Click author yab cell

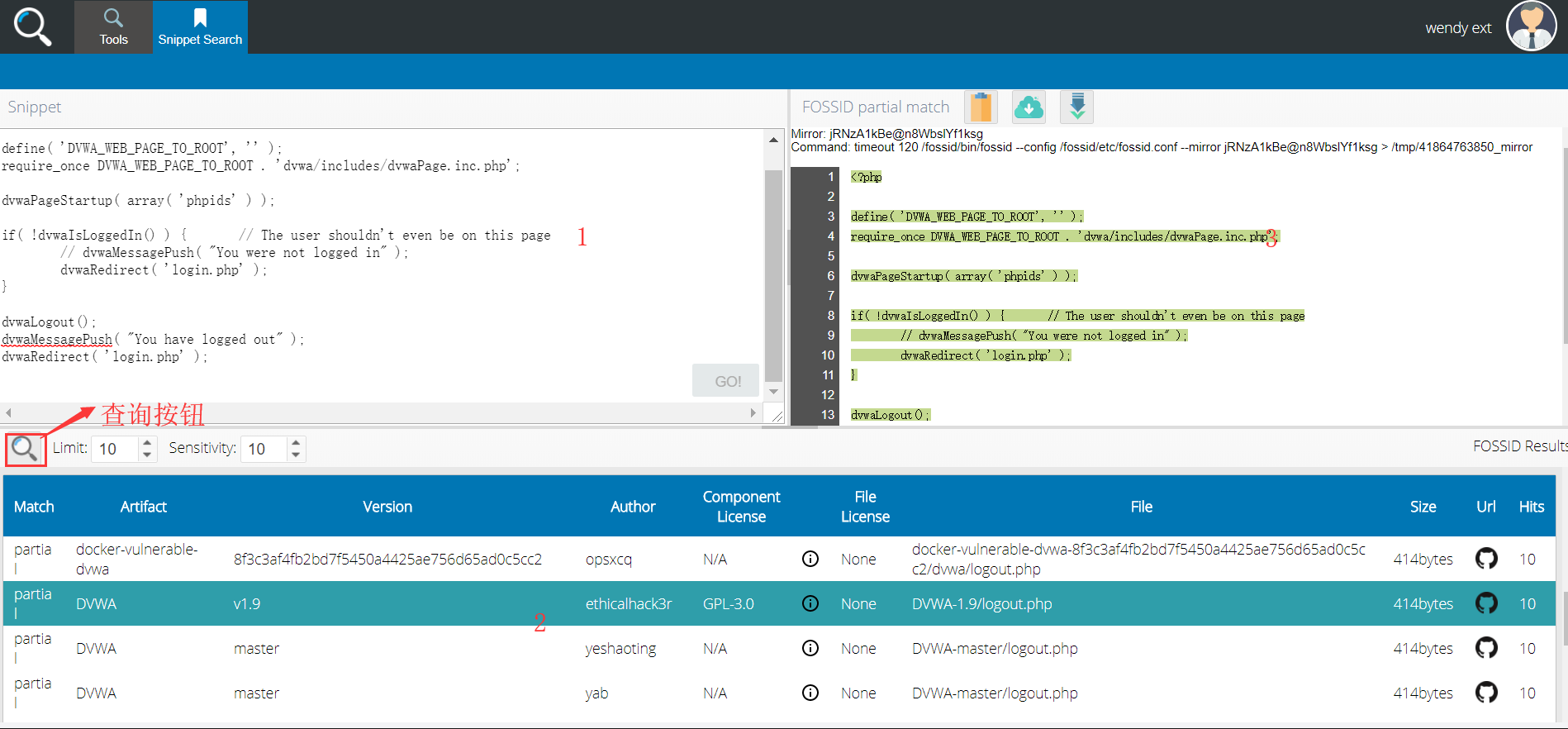596,693
